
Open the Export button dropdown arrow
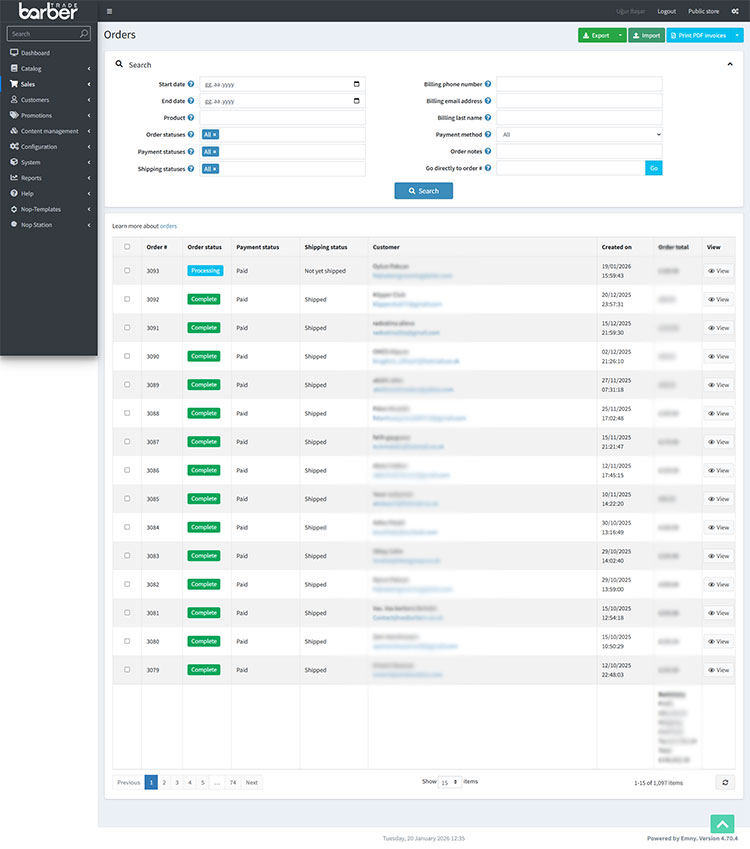coord(620,35)
